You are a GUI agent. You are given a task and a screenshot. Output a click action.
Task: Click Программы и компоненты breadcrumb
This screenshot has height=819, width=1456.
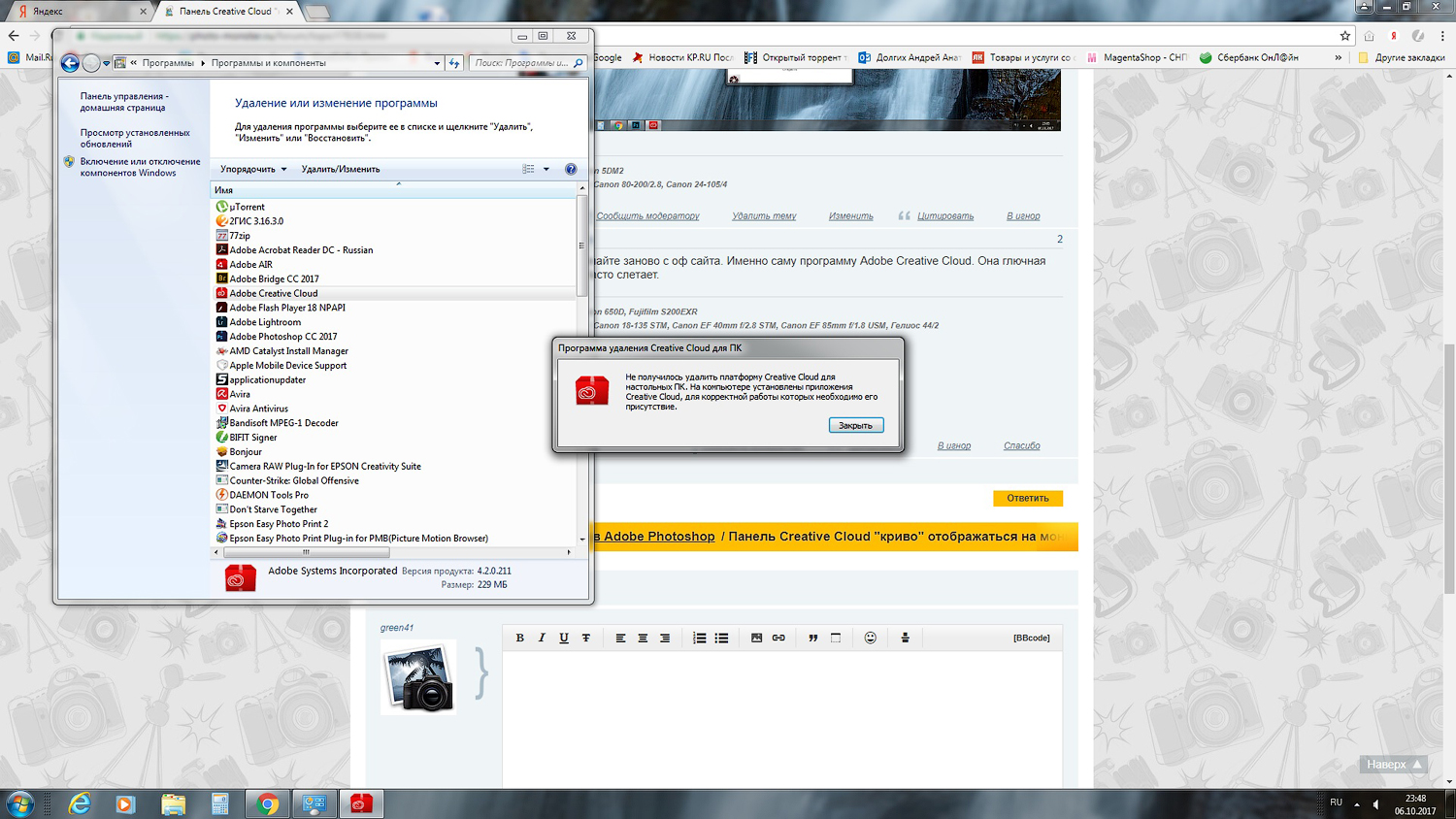coord(269,63)
